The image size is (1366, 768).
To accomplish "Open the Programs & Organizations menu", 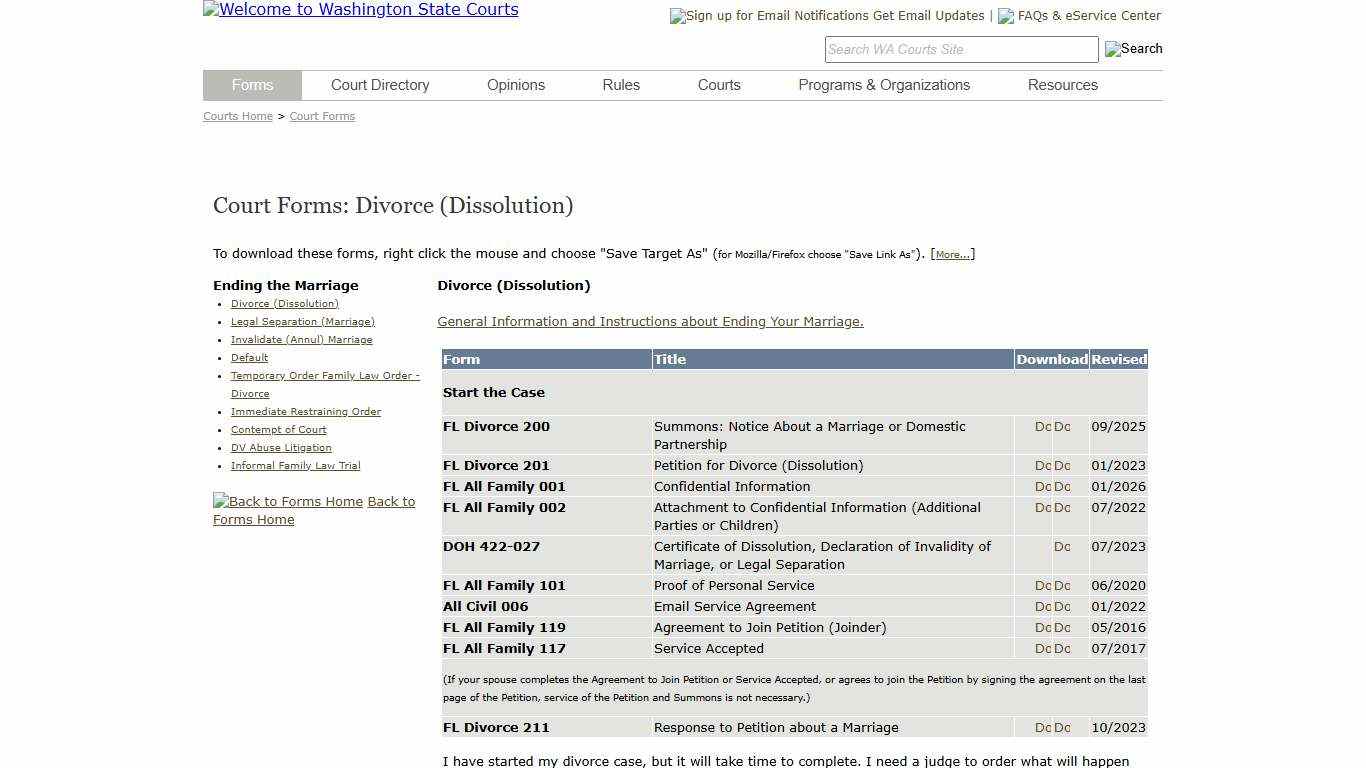I will 884,85.
